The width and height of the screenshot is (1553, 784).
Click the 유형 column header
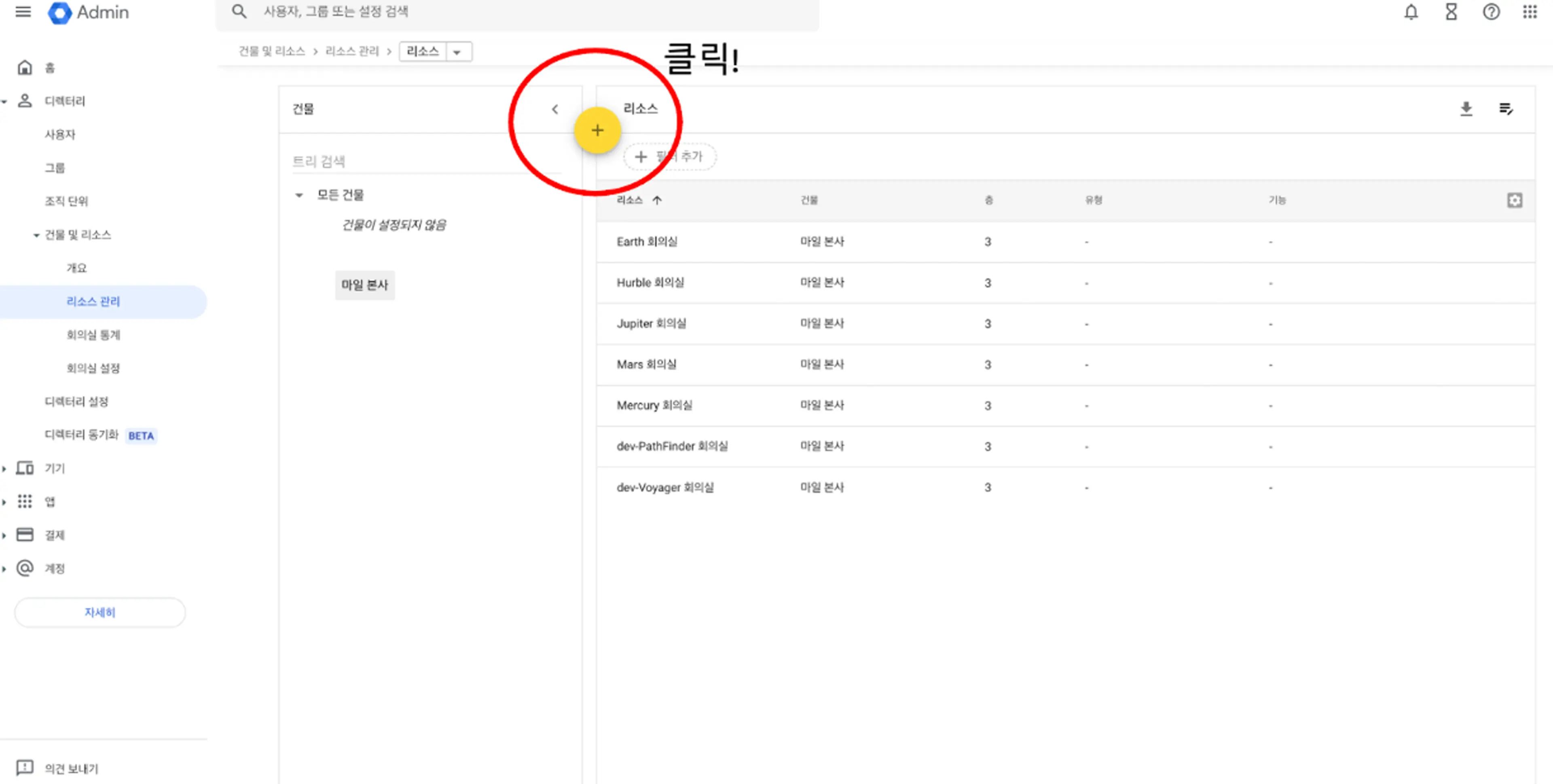(1094, 200)
